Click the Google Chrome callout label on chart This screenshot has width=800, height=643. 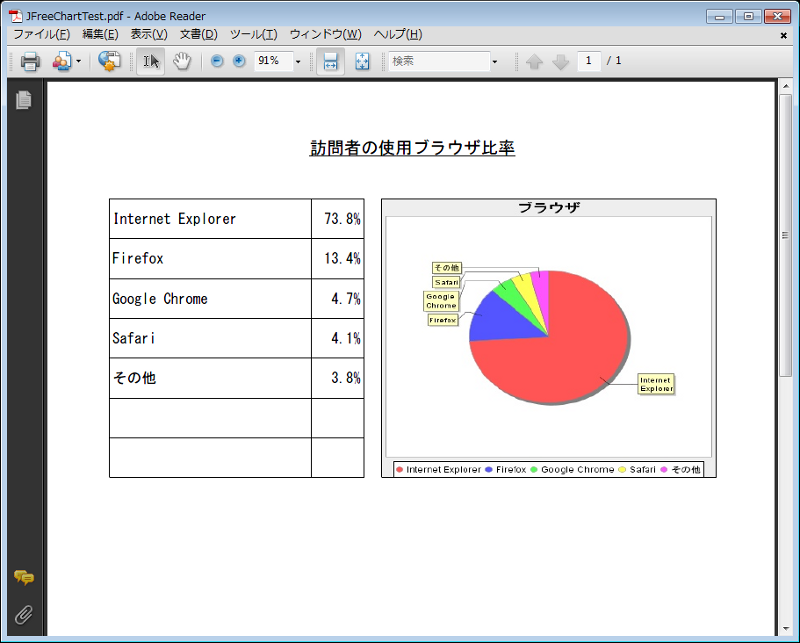(x=441, y=301)
